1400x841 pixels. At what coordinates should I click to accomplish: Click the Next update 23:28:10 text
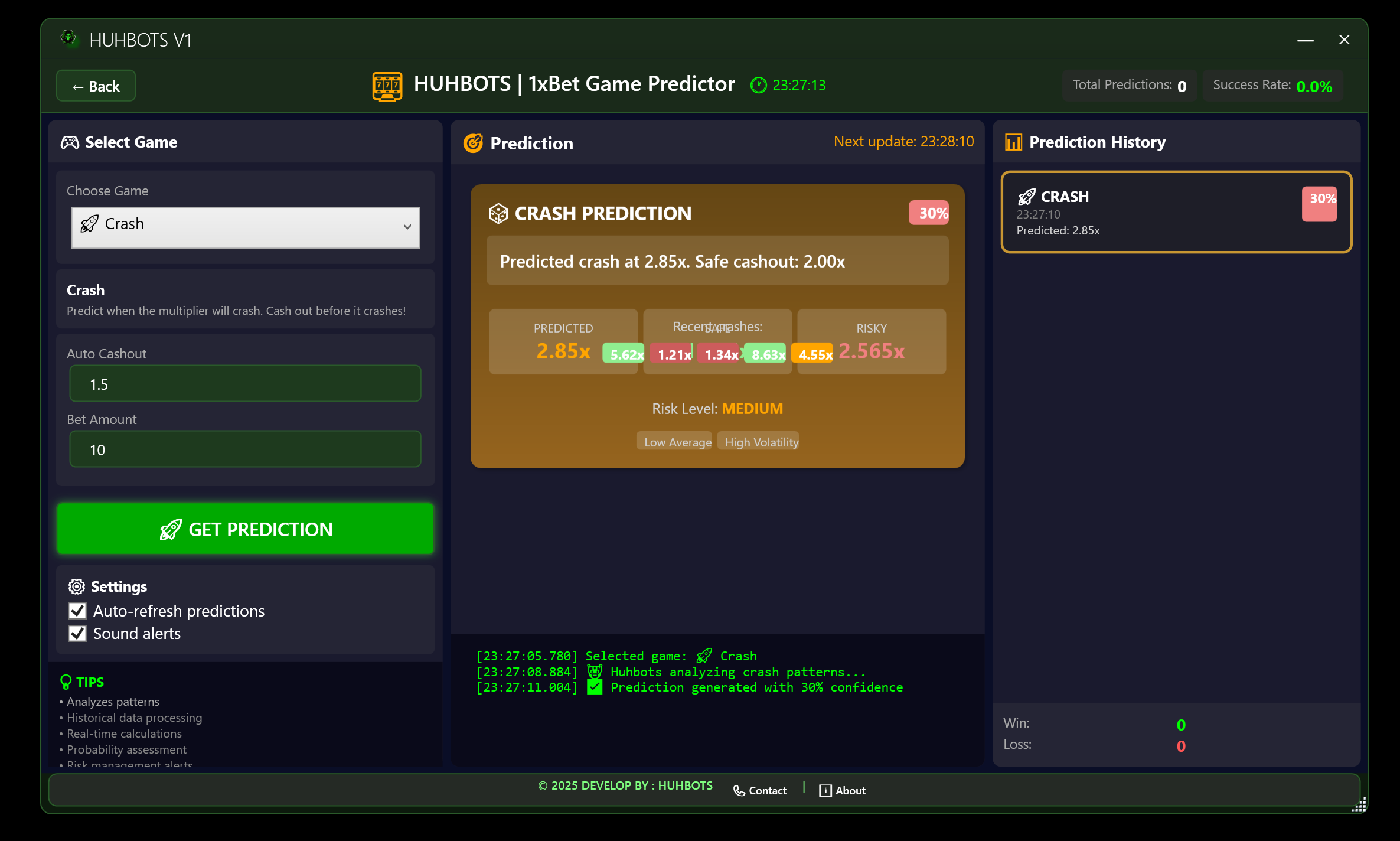[904, 142]
